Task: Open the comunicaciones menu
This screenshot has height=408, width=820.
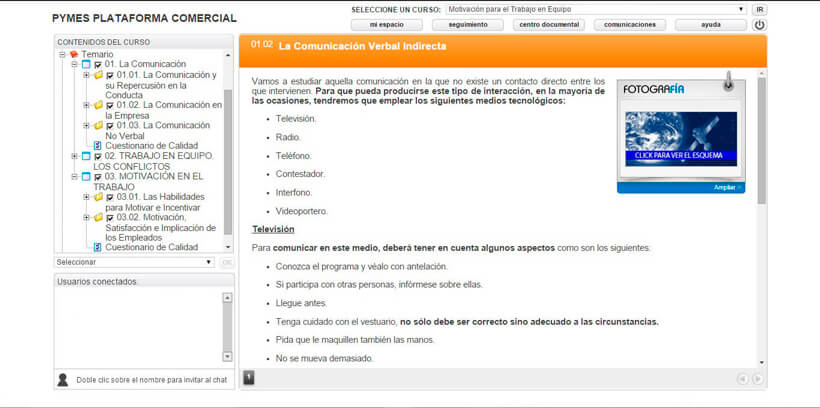Action: [630, 25]
